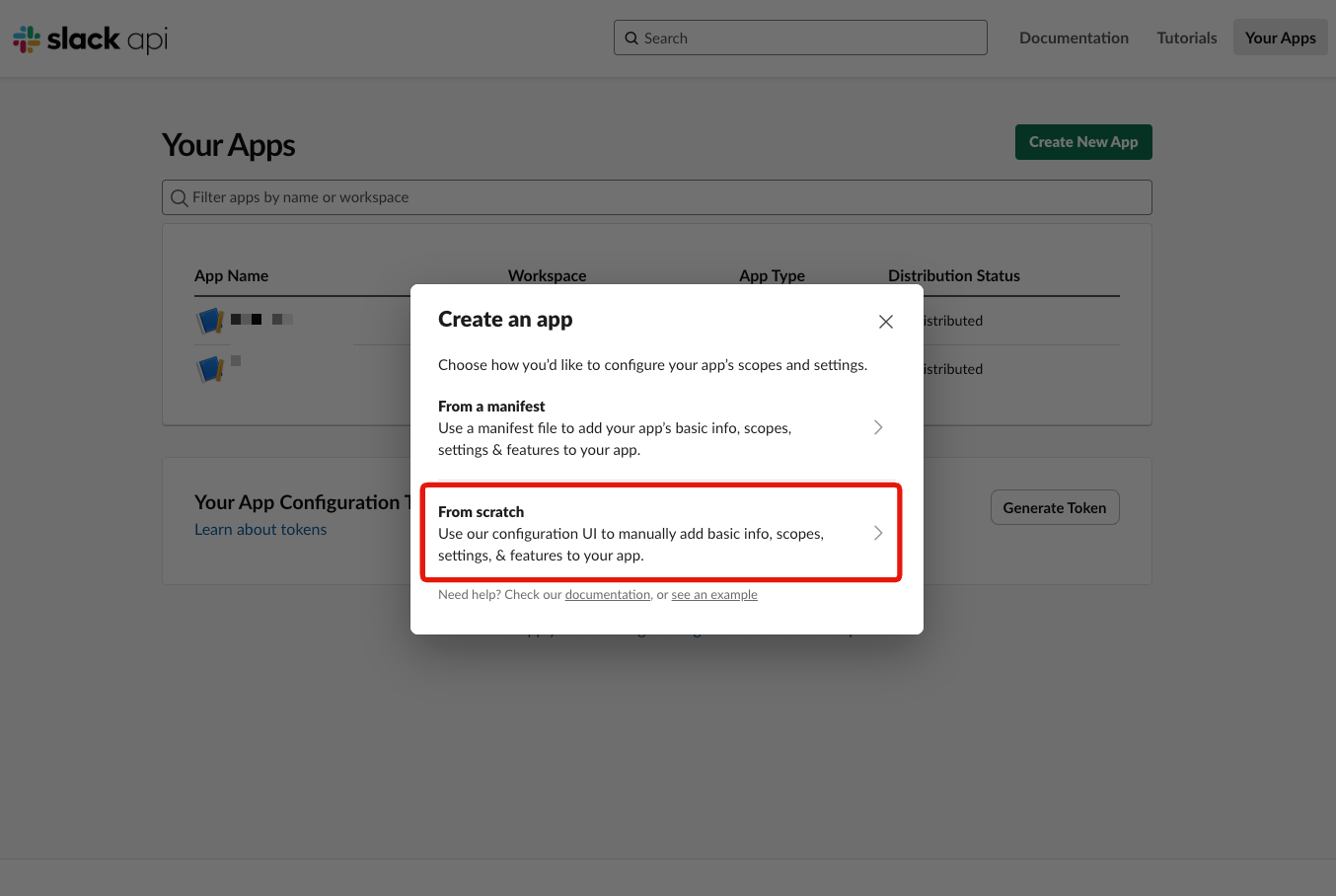Expand the From a manifest chevron
This screenshot has width=1336, height=896.
(878, 427)
